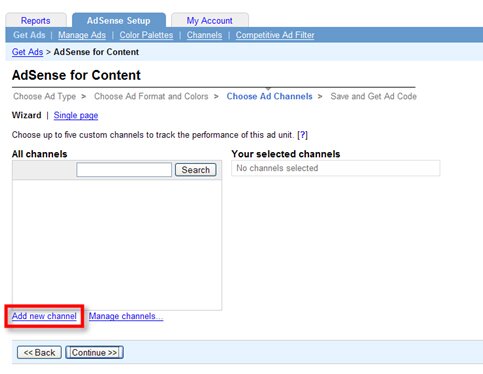Open Get Ads in the submenu bar
This screenshot has width=483, height=374.
click(29, 35)
